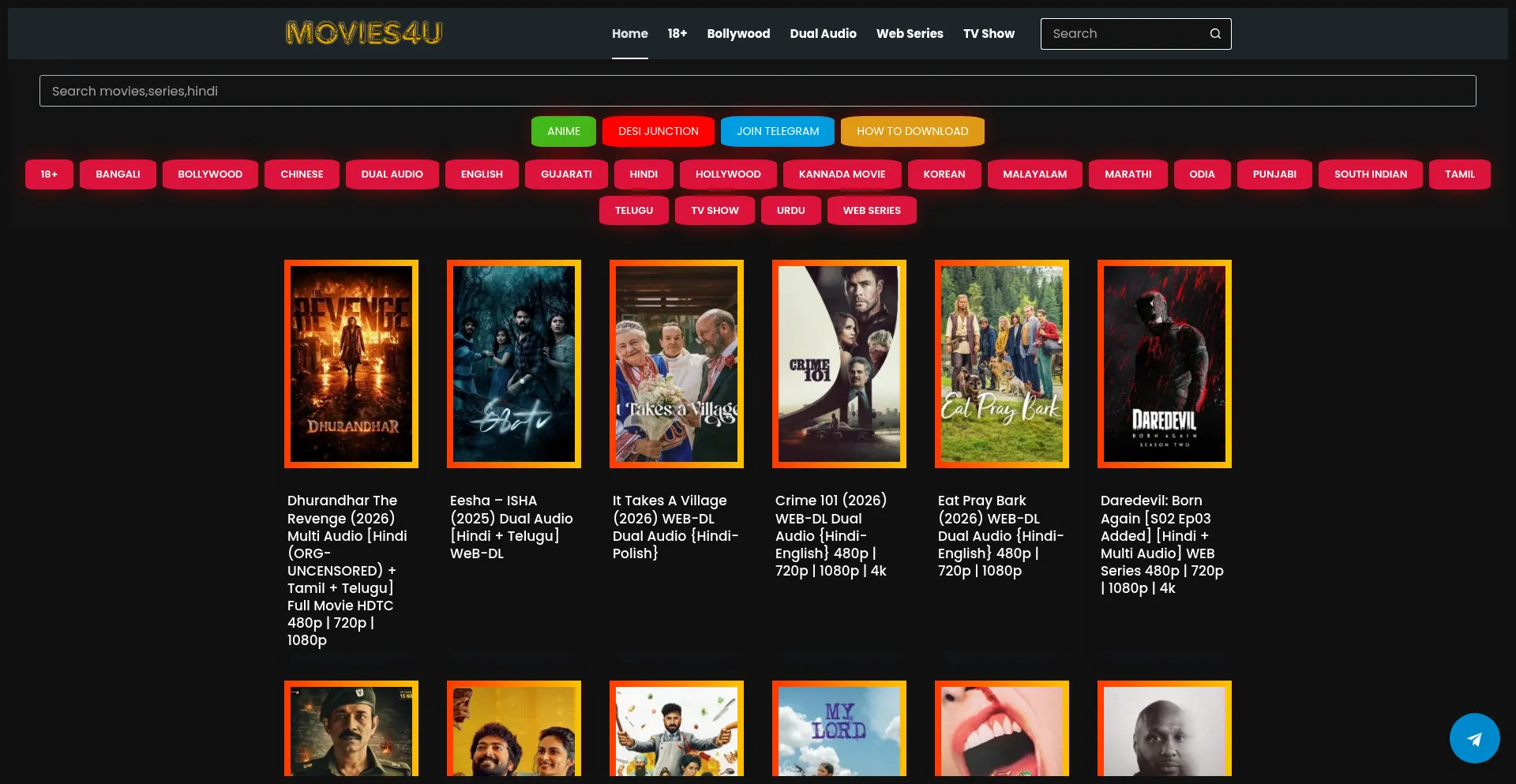Viewport: 1516px width, 784px height.
Task: Open the 'Daredevil: Born Again' title link
Action: tap(1162, 544)
